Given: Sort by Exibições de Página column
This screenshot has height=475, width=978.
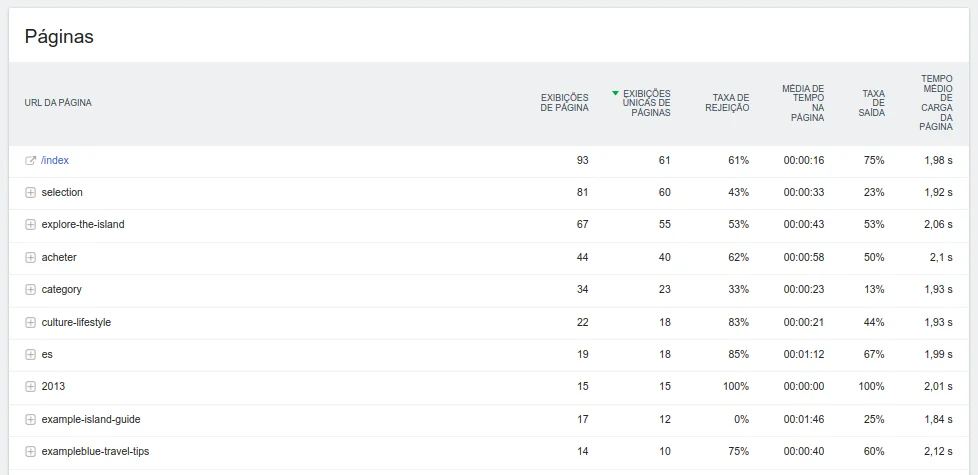Looking at the screenshot, I should [x=564, y=102].
